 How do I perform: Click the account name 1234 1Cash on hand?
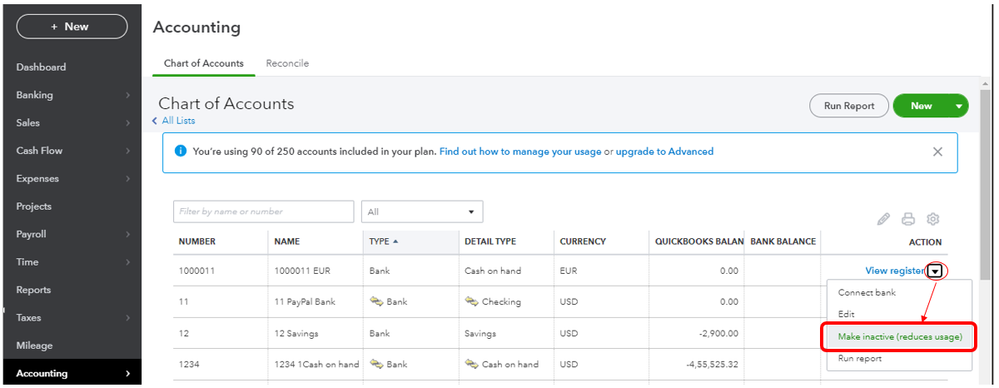(317, 364)
